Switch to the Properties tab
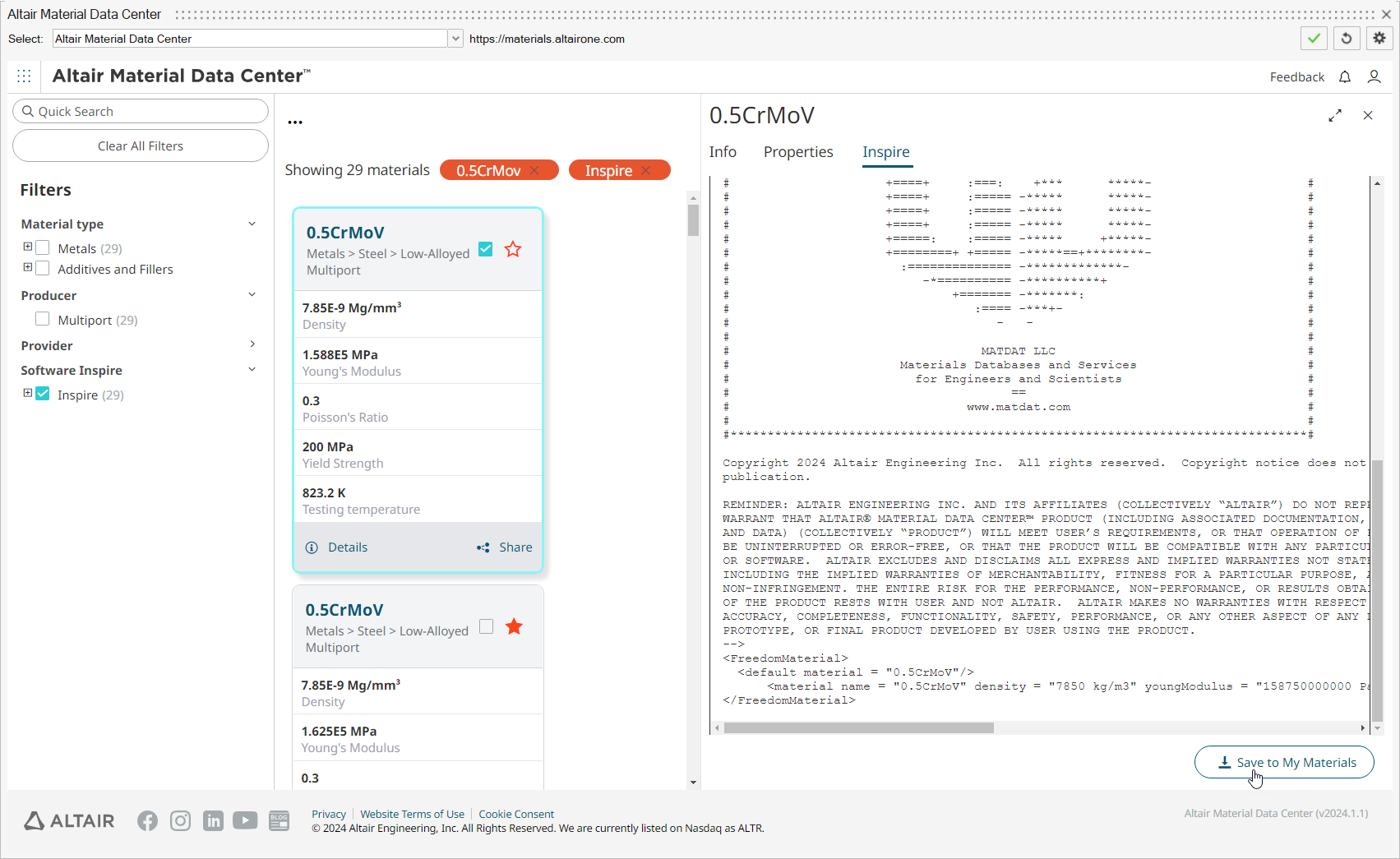1400x859 pixels. click(x=797, y=152)
